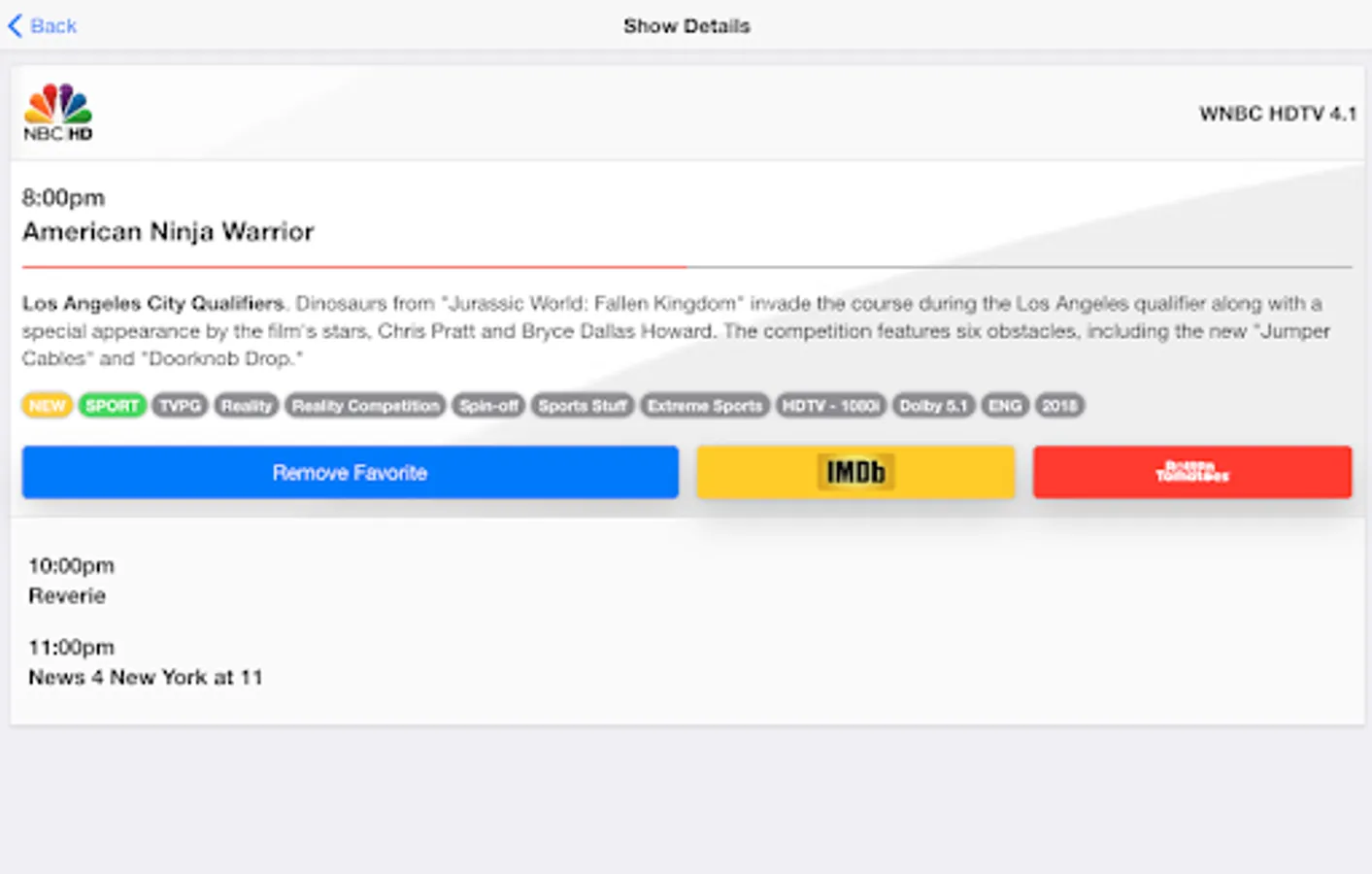Select the Reality Competition tag
The image size is (1372, 874).
pyautogui.click(x=365, y=405)
